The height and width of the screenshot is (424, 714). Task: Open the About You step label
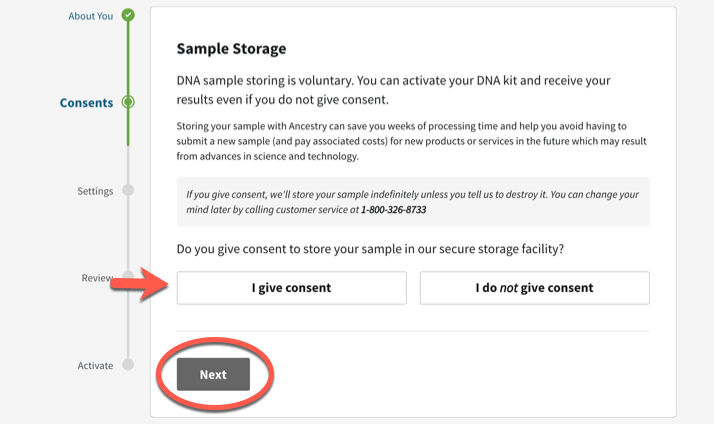(91, 16)
